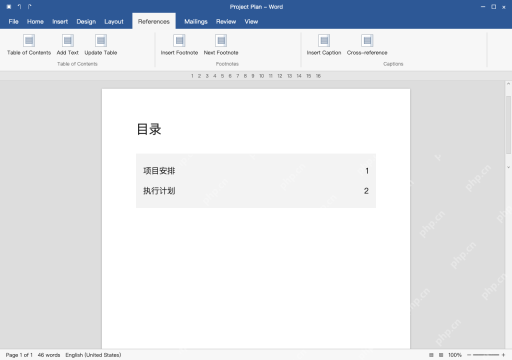Open the Table of Contents gallery

point(29,45)
